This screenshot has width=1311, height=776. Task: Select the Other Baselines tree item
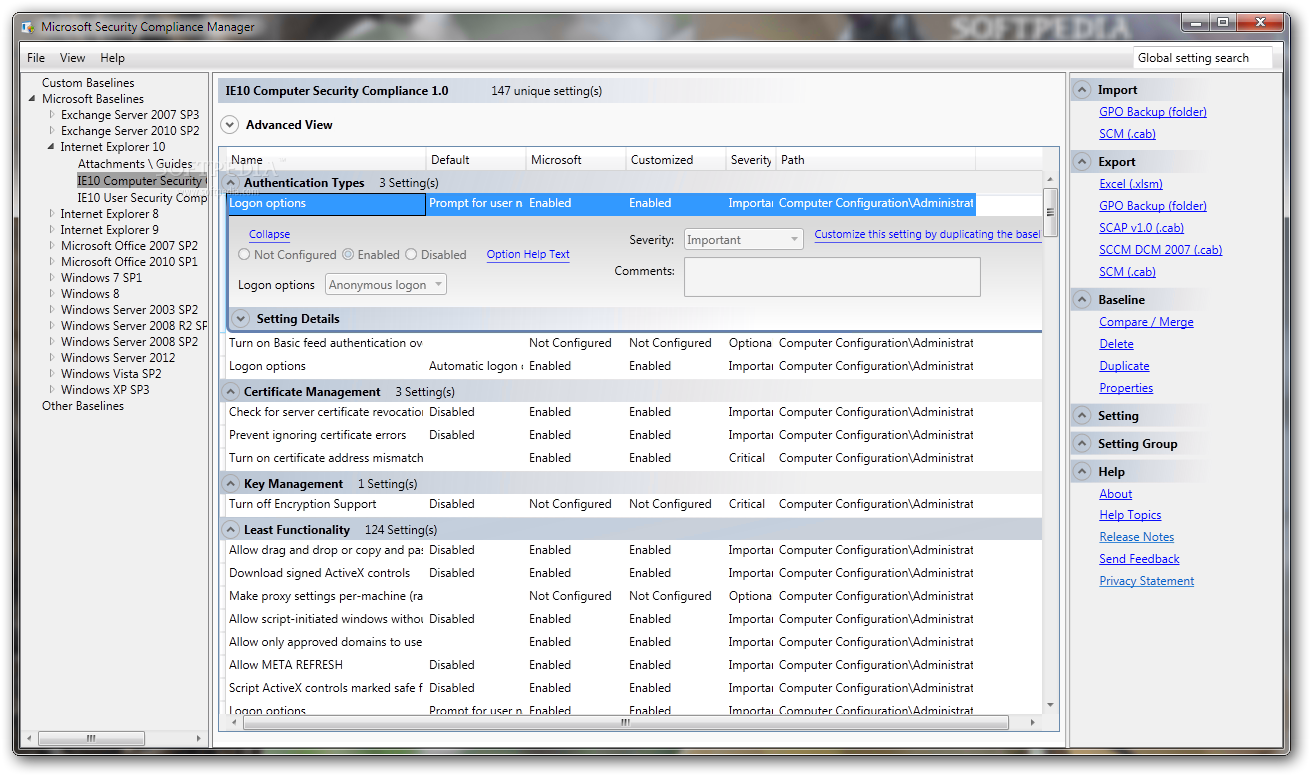point(83,406)
